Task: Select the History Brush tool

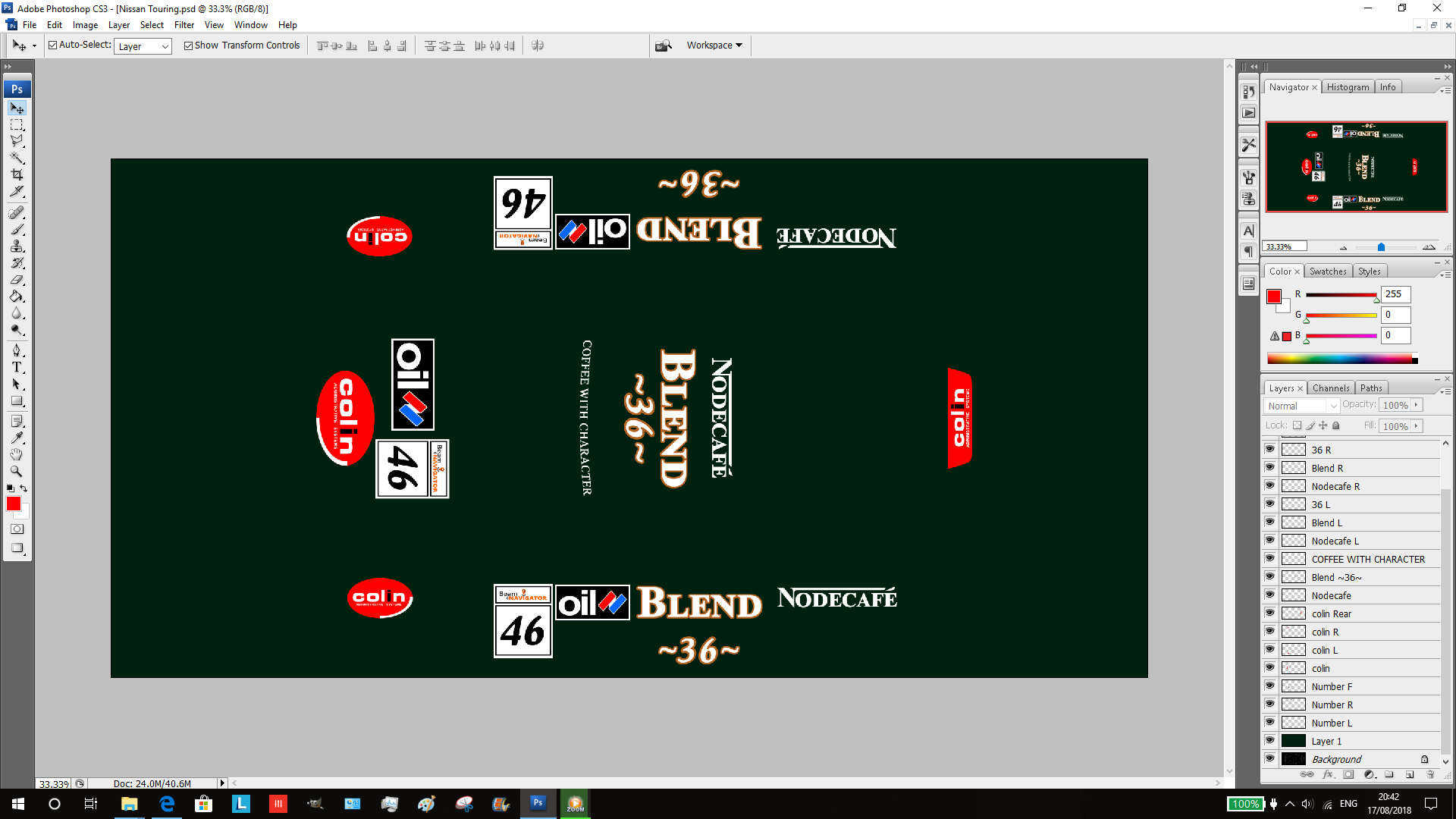Action: (17, 263)
